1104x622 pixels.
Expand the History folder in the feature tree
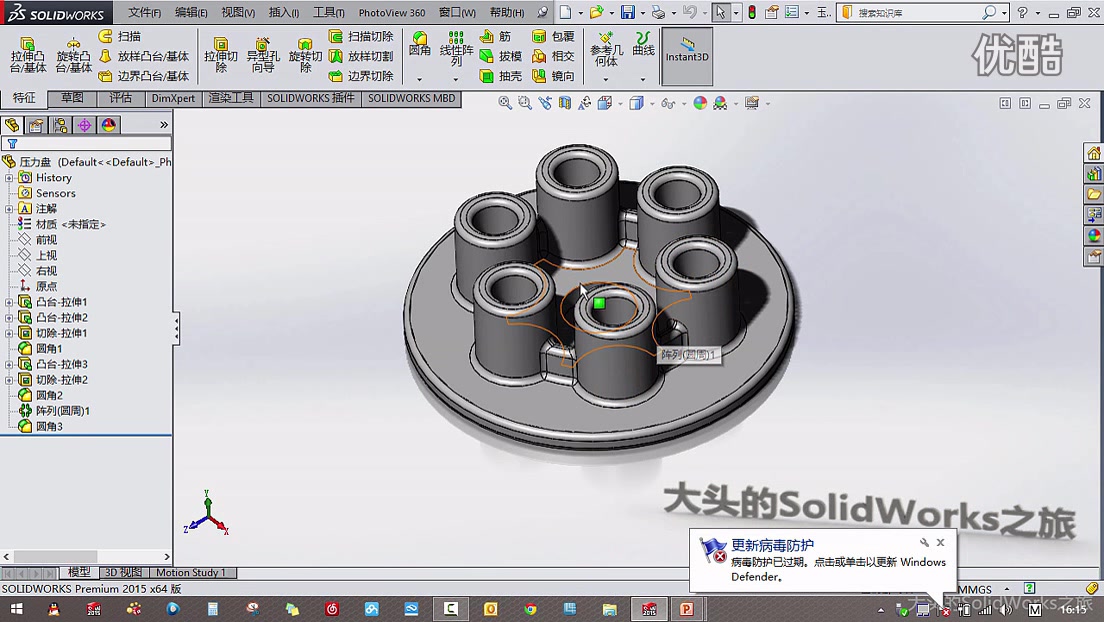click(x=8, y=177)
